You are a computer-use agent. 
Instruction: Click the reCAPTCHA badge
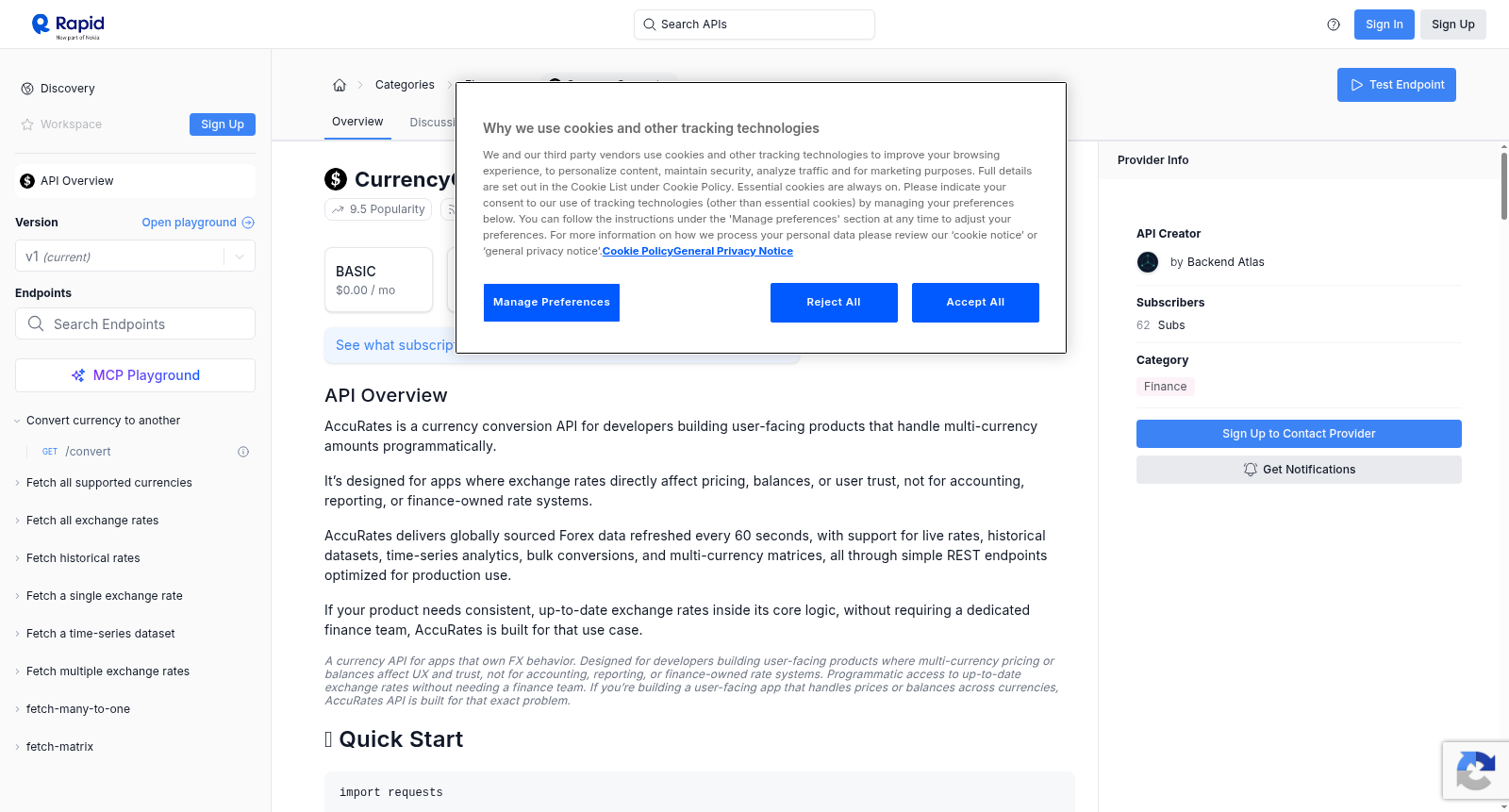(x=1475, y=771)
